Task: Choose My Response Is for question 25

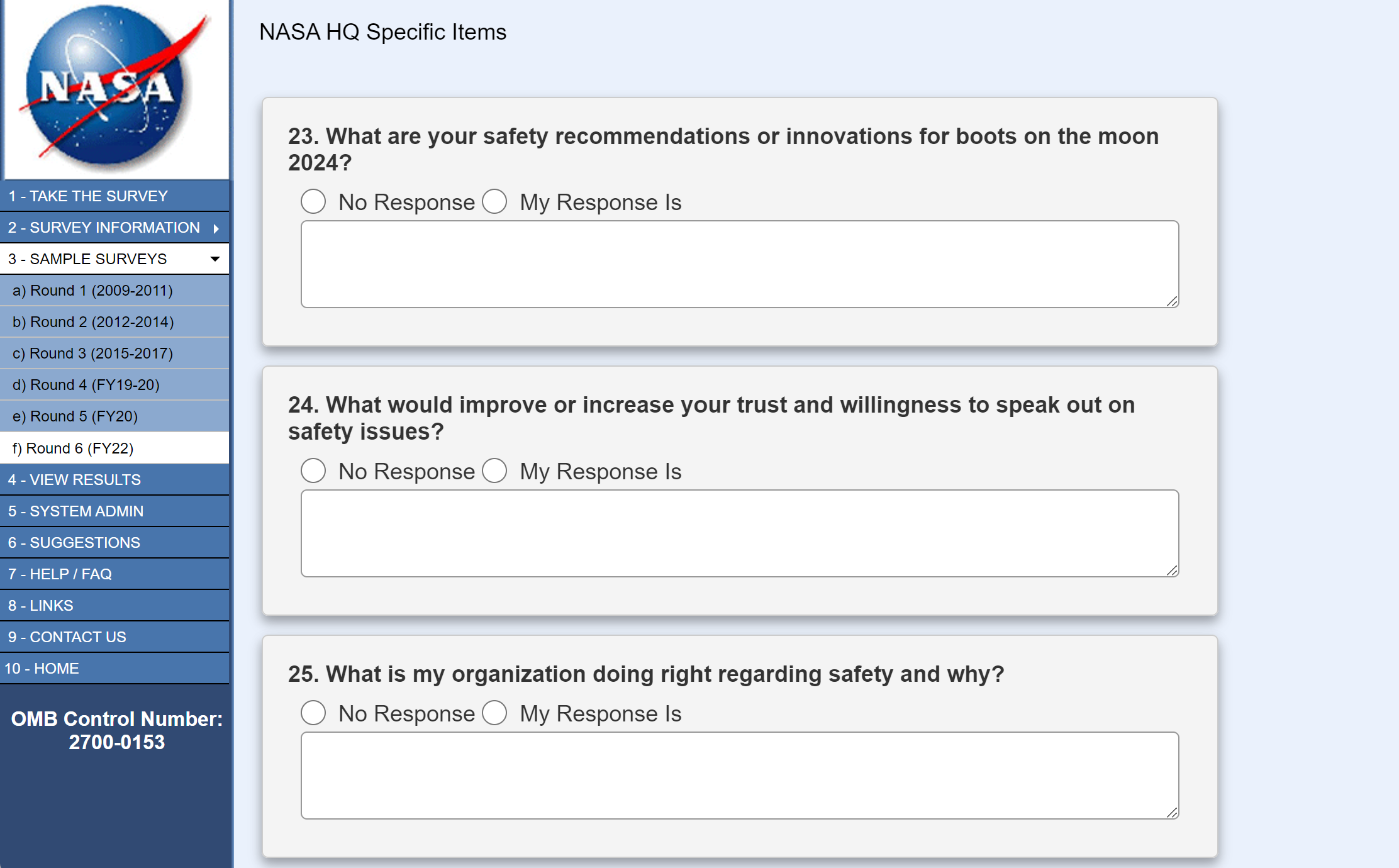Action: coord(494,713)
